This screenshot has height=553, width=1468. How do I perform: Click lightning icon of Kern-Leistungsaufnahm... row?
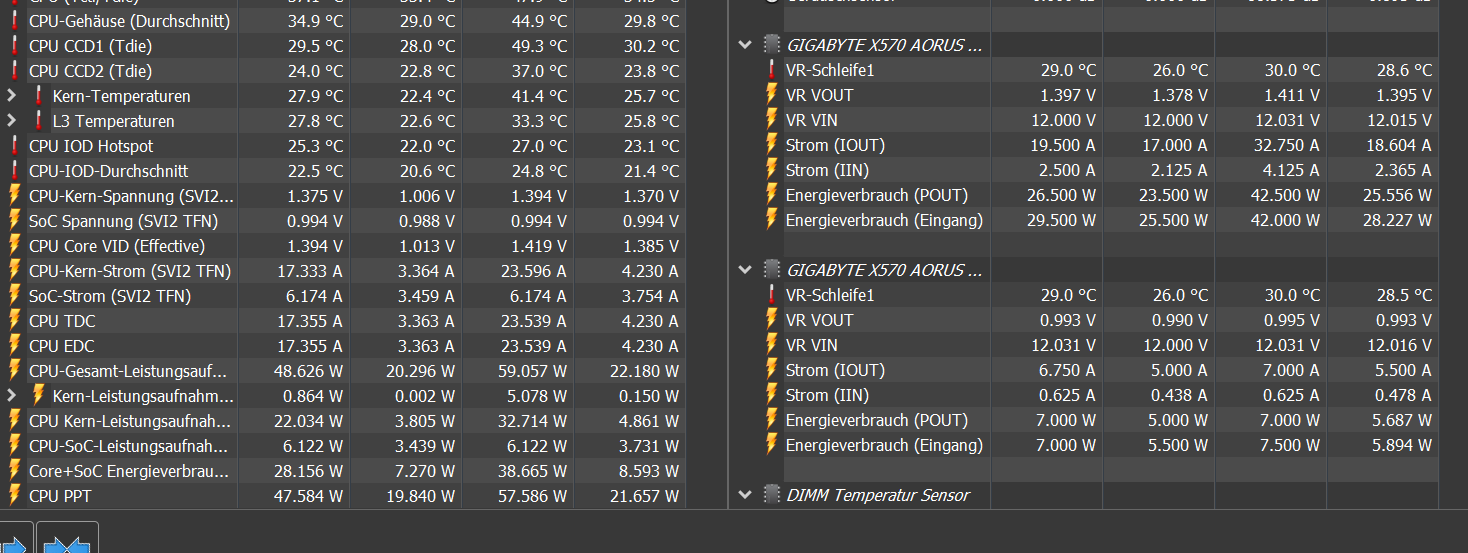click(39, 396)
